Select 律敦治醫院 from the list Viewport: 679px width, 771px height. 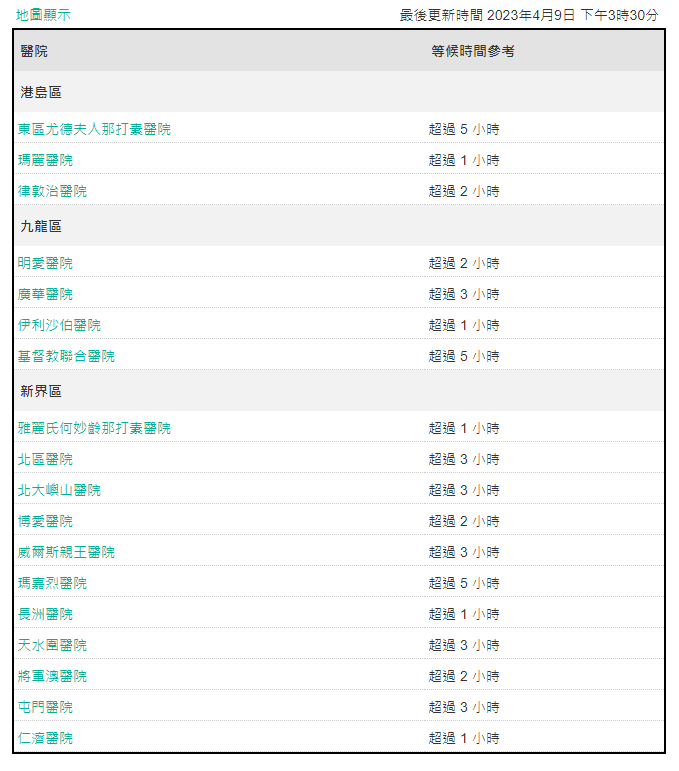tap(52, 191)
